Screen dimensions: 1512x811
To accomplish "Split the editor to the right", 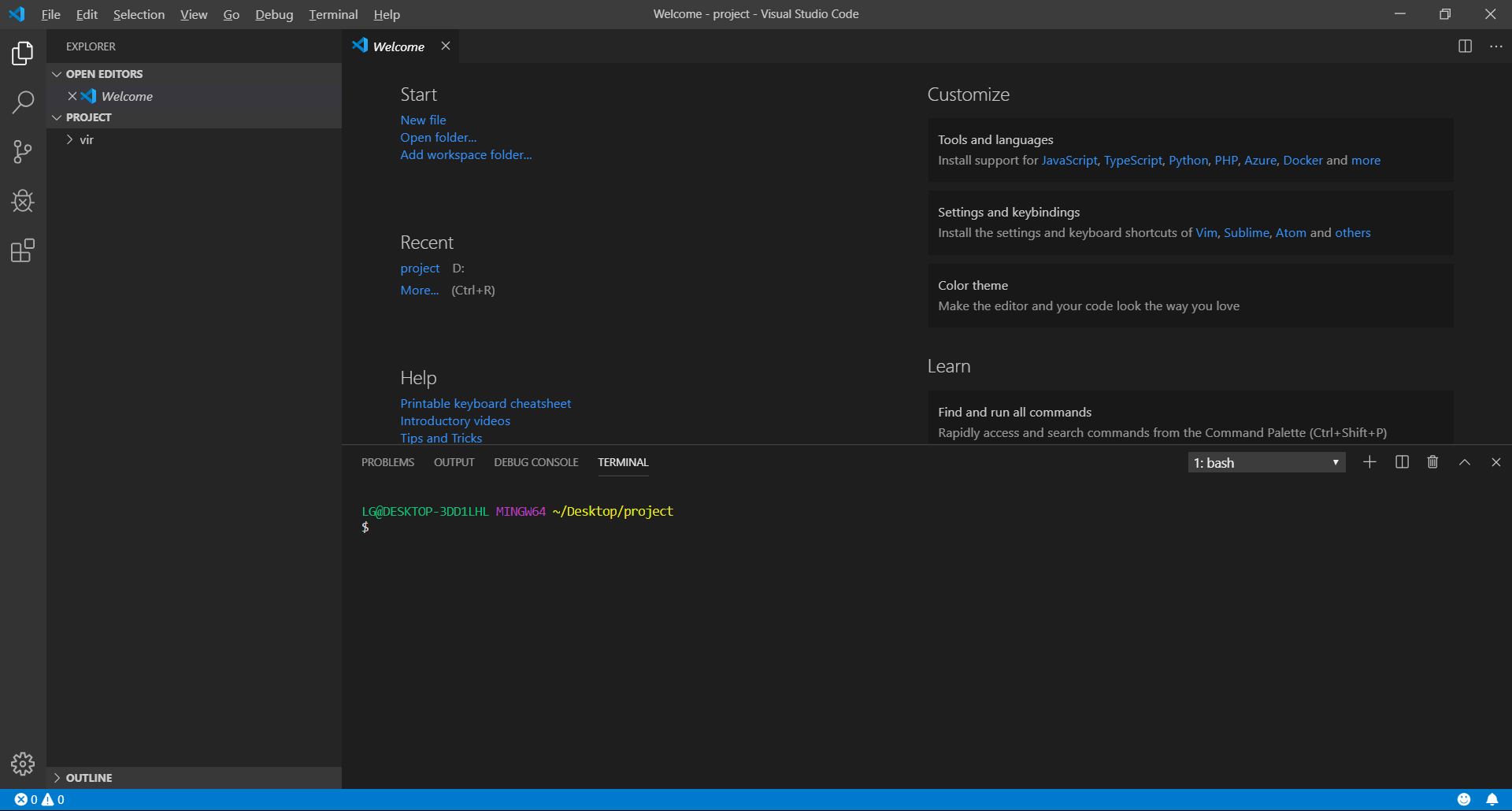I will (1465, 46).
